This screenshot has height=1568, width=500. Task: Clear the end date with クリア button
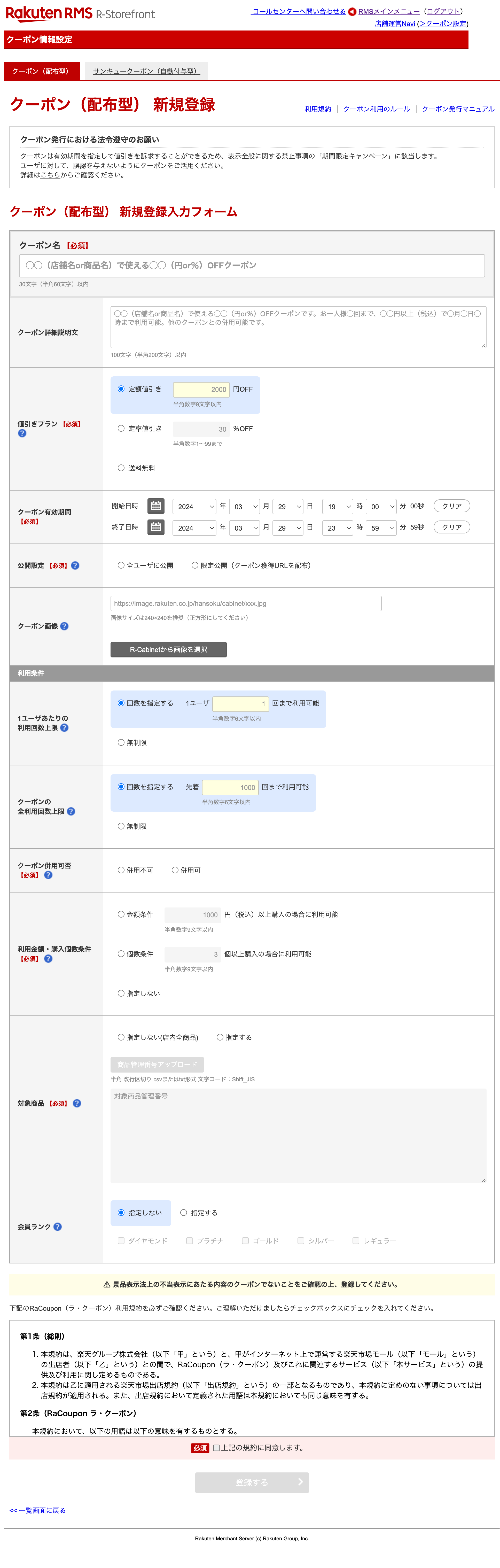[452, 528]
